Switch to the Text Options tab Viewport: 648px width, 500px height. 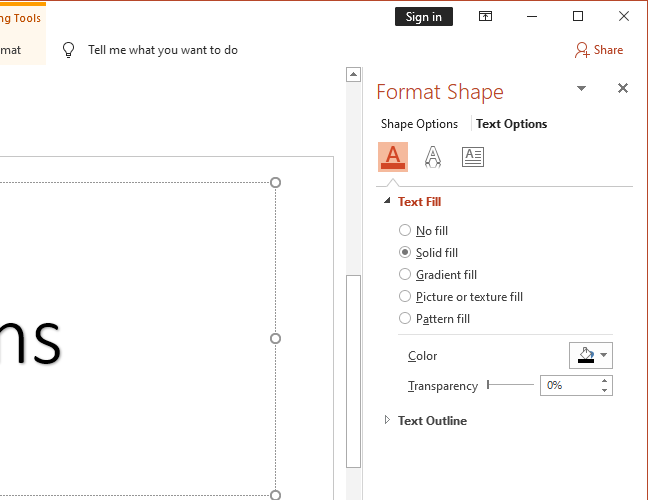click(x=511, y=124)
